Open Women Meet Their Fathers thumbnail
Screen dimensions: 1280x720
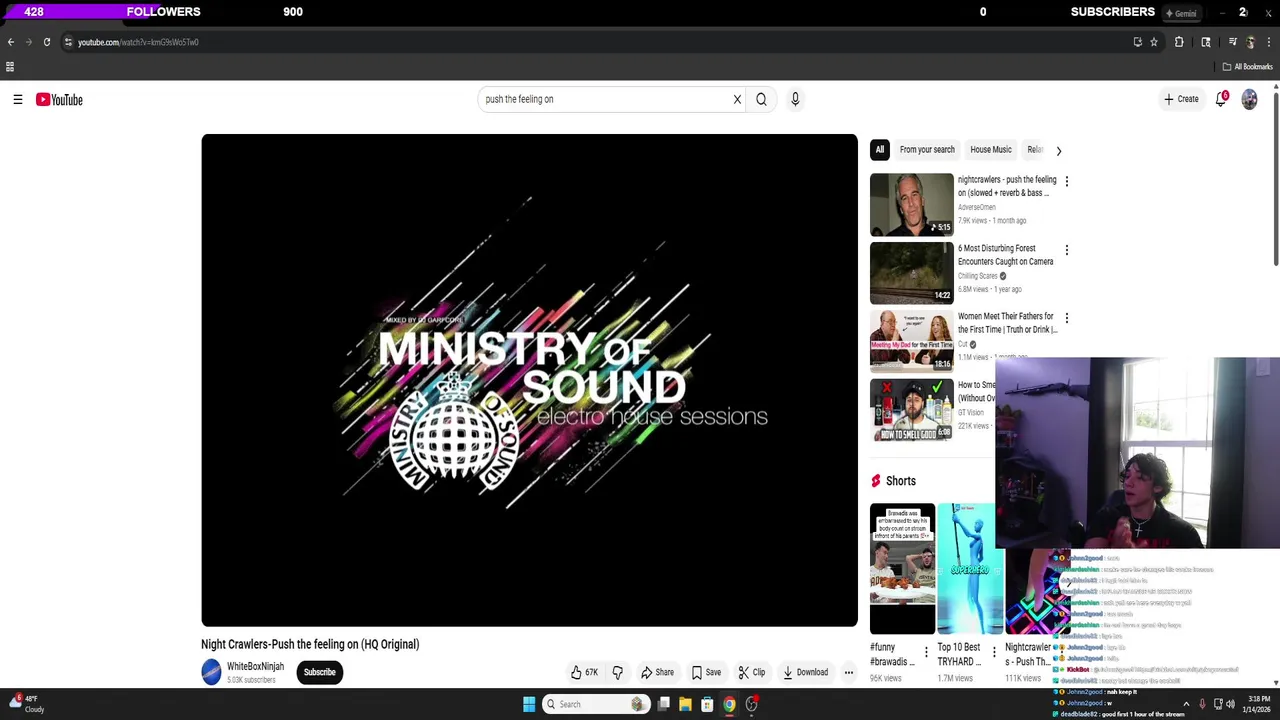pyautogui.click(x=912, y=340)
